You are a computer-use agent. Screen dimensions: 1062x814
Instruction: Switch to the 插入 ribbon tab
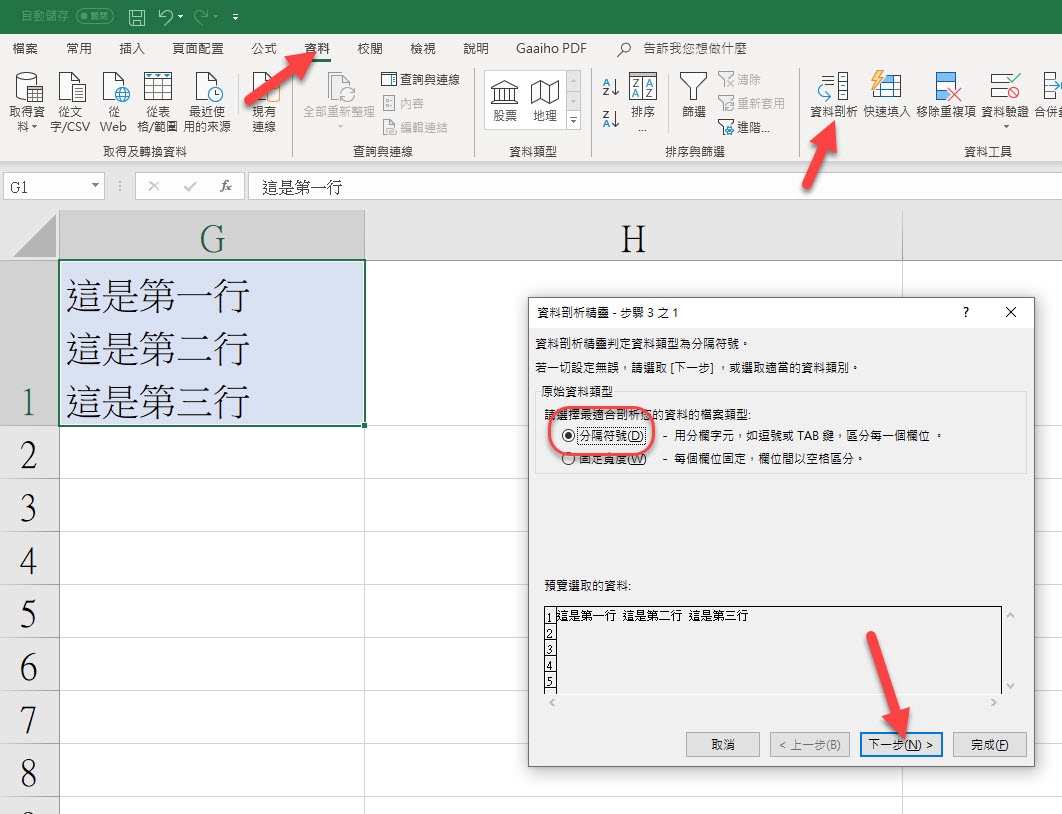pos(132,48)
